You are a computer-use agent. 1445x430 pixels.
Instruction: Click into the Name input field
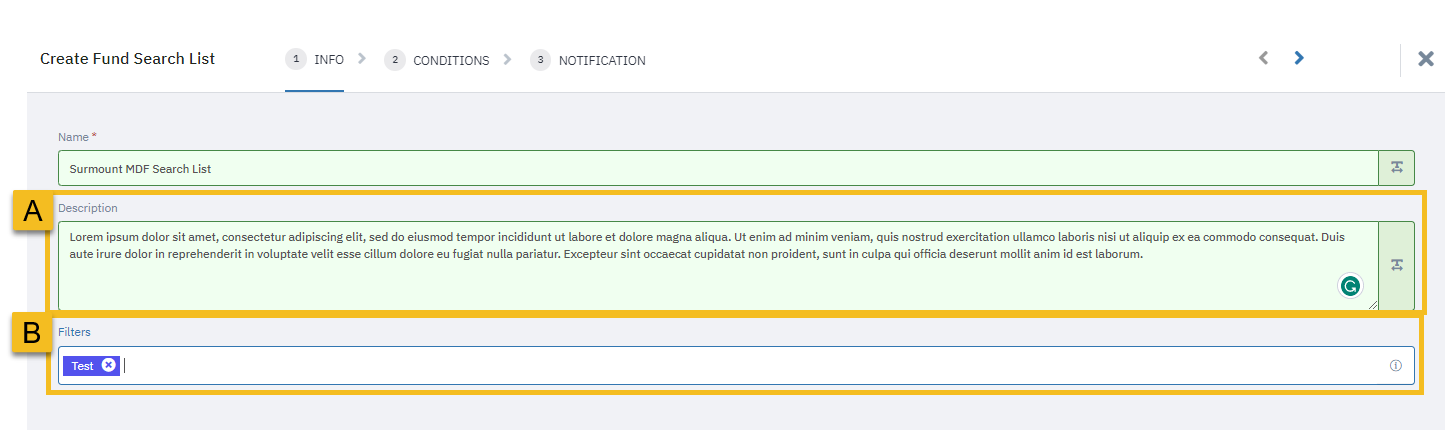click(x=718, y=168)
